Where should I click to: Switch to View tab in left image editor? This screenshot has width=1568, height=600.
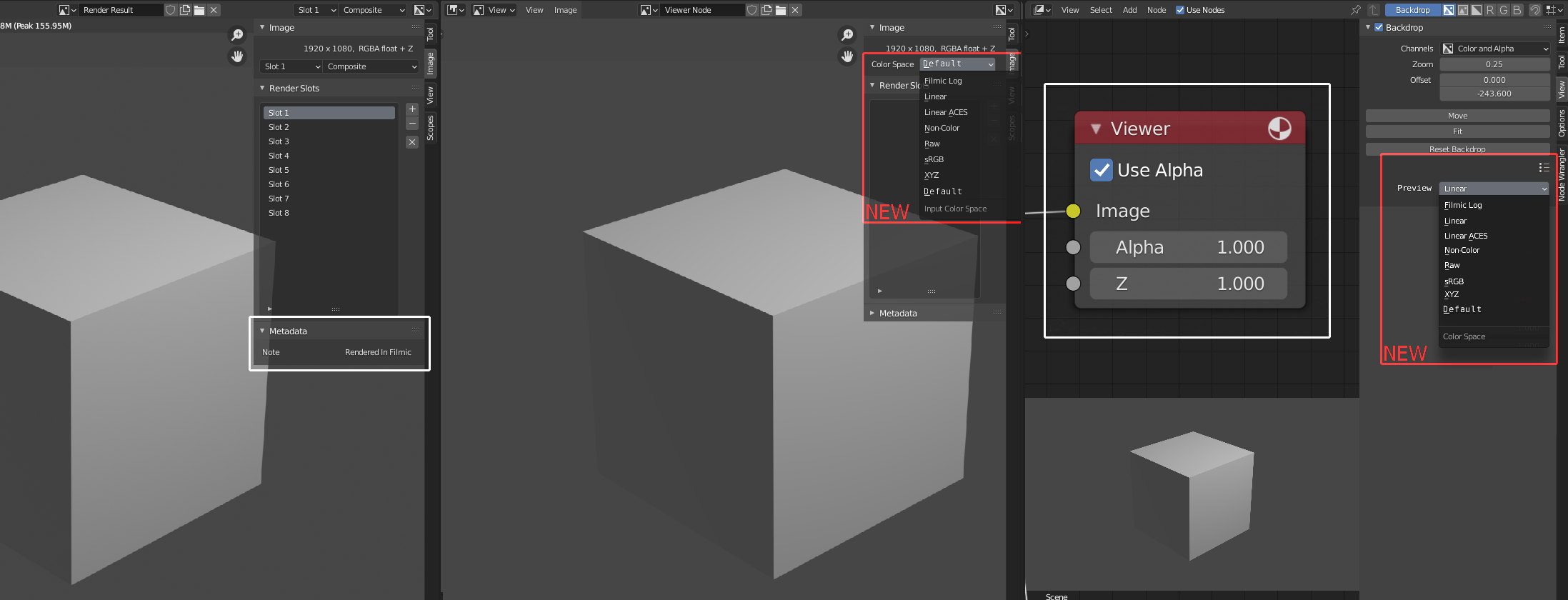430,95
